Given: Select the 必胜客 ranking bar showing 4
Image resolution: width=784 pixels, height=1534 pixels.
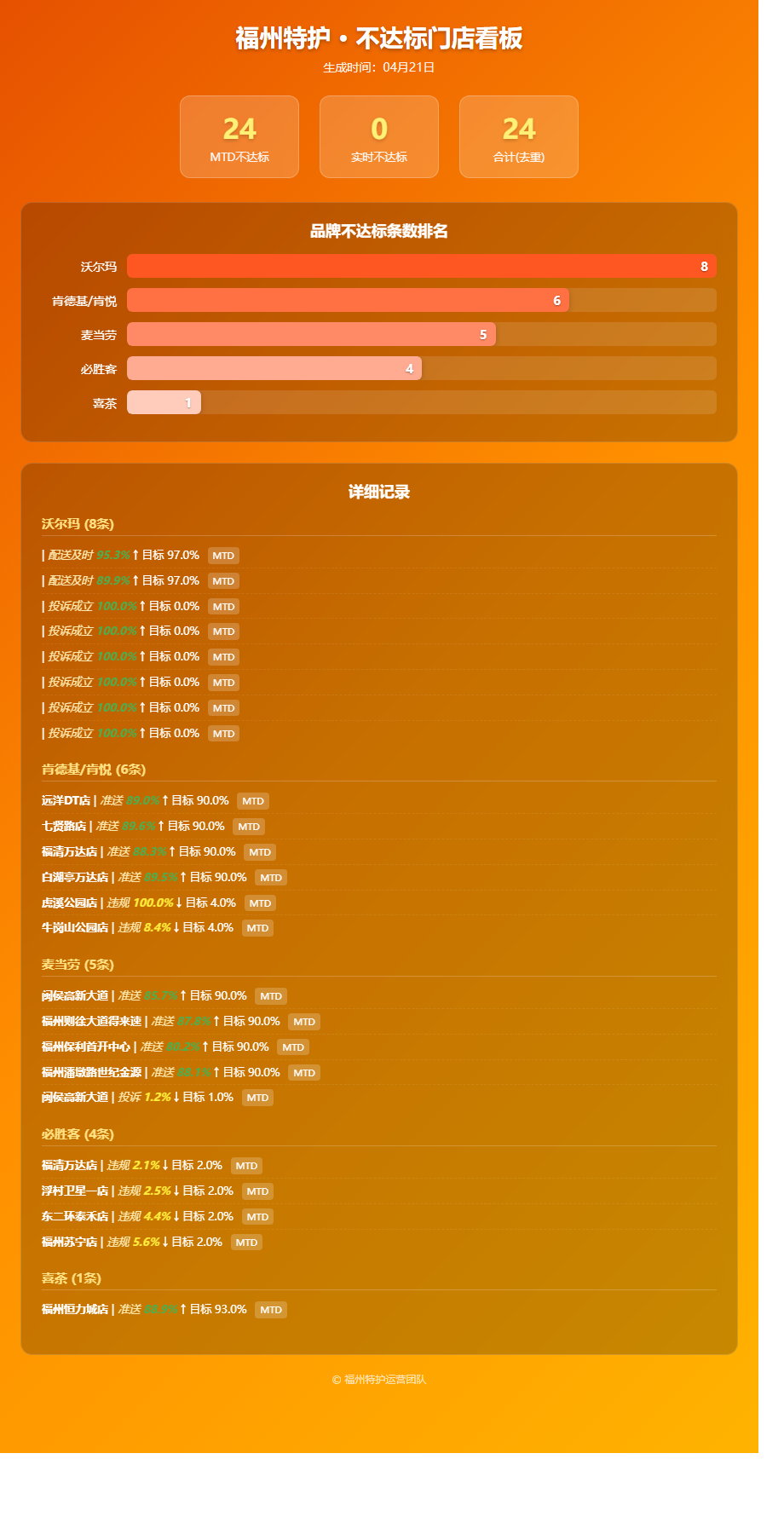Looking at the screenshot, I should point(274,368).
